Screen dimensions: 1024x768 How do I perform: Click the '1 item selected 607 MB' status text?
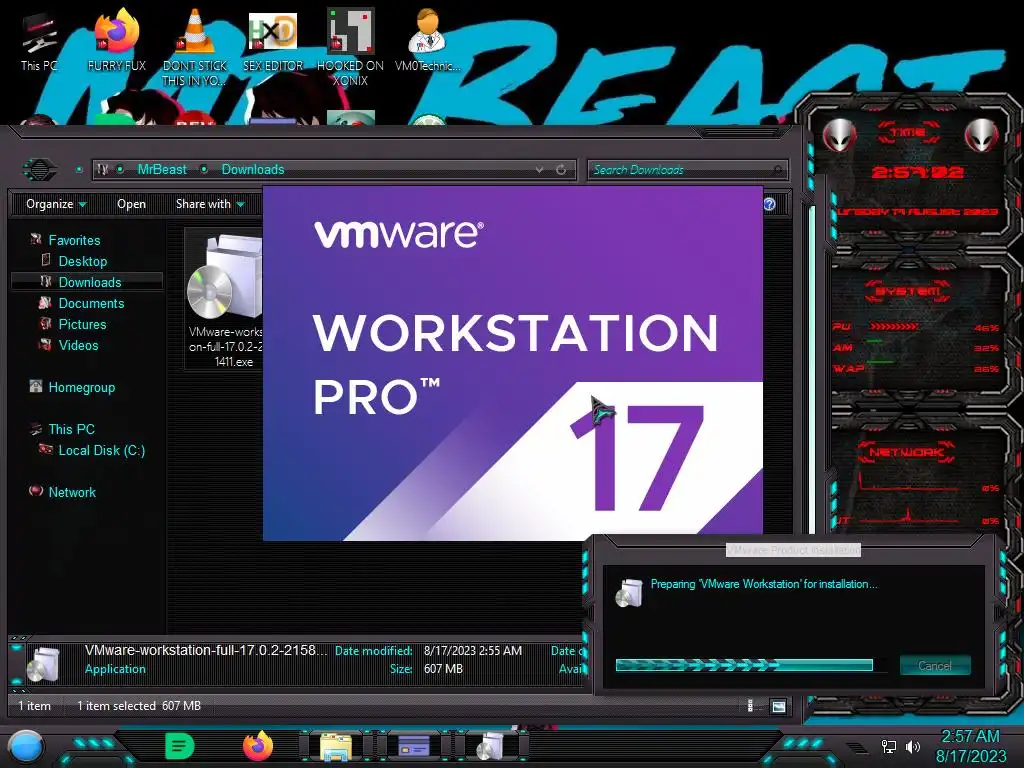tap(139, 706)
